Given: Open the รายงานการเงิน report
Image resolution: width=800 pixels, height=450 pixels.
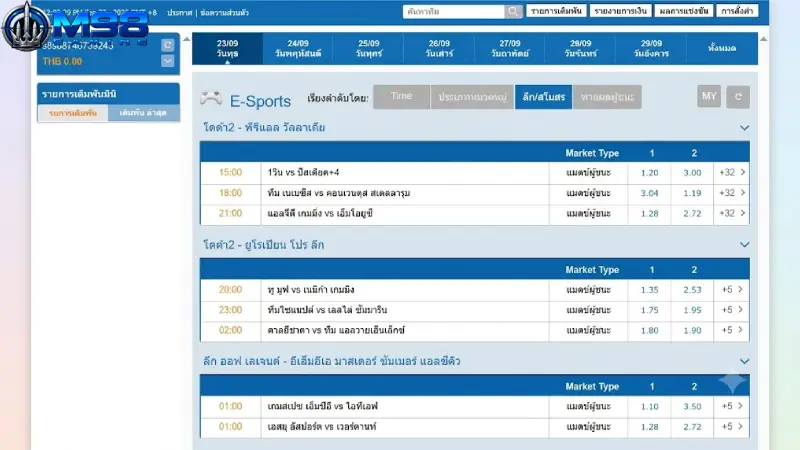Looking at the screenshot, I should click(x=620, y=11).
